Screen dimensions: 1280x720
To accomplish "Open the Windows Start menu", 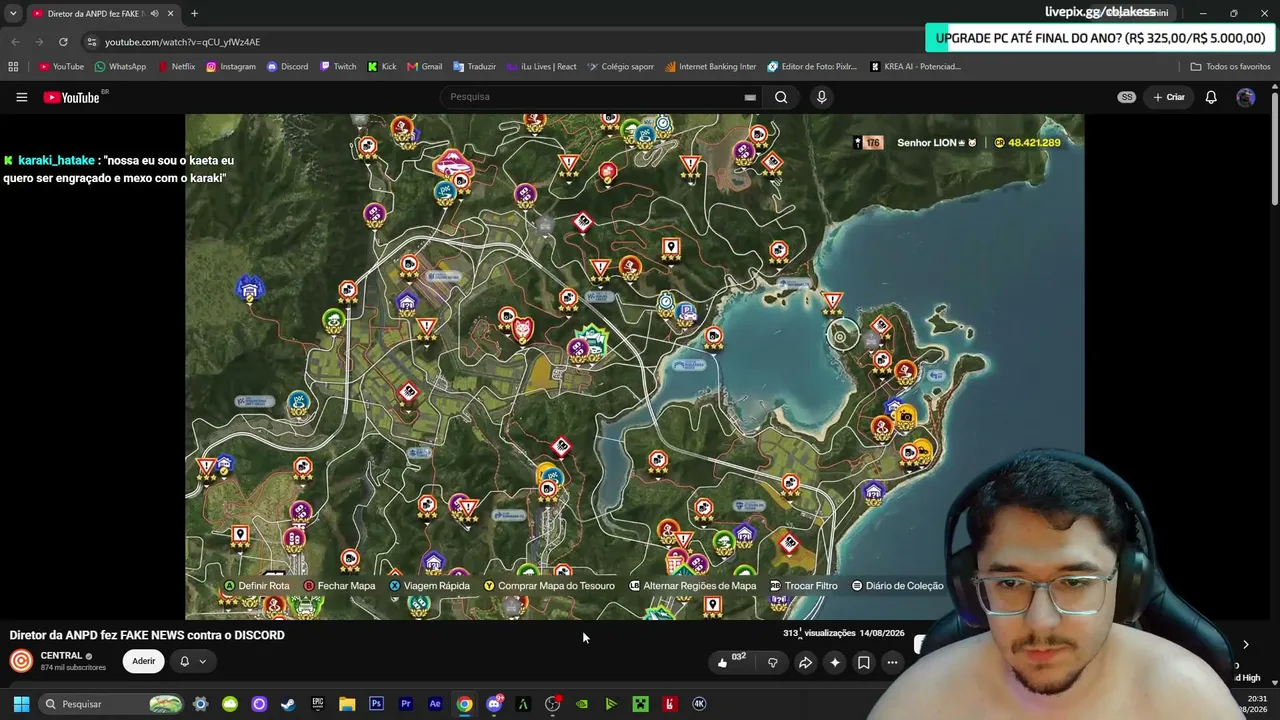I will (21, 704).
